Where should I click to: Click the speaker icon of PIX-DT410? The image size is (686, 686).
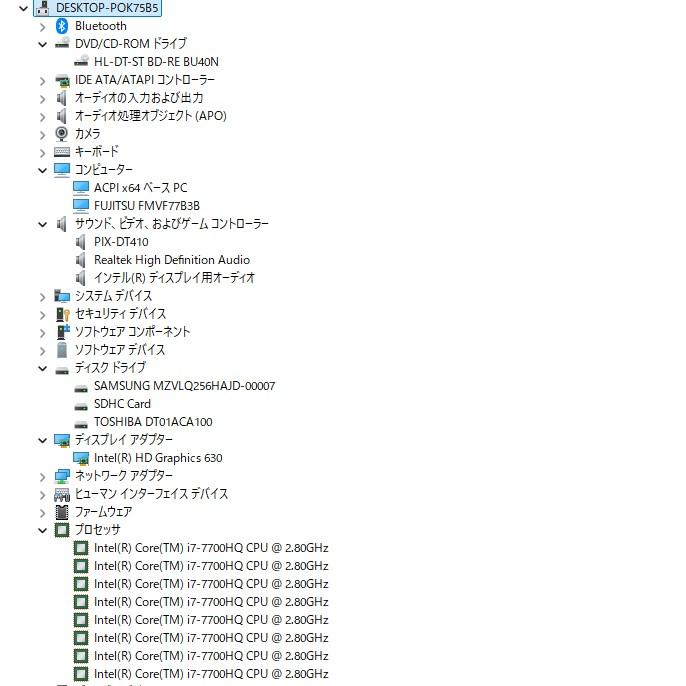(80, 242)
